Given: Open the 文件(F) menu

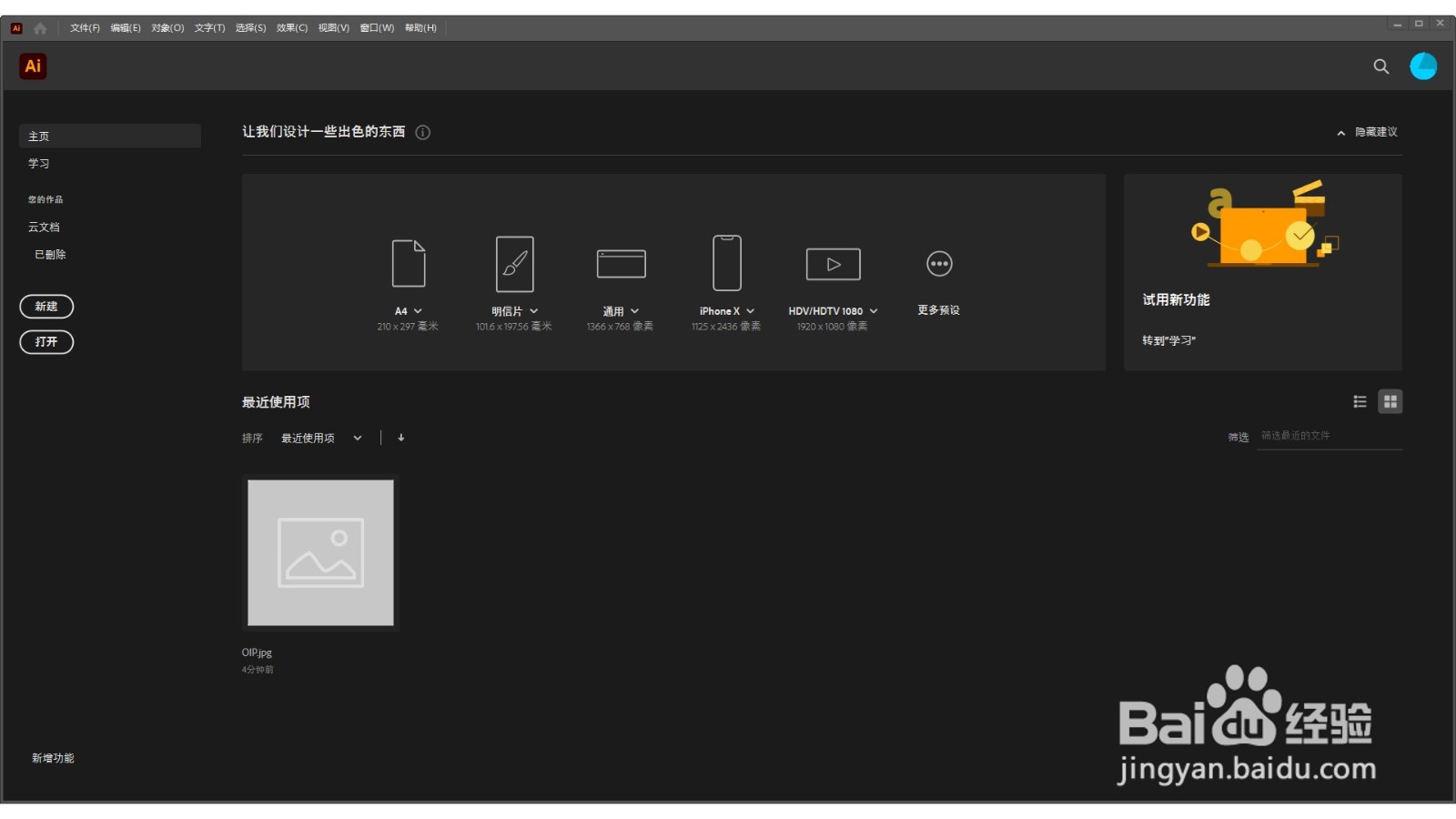Looking at the screenshot, I should 85,28.
